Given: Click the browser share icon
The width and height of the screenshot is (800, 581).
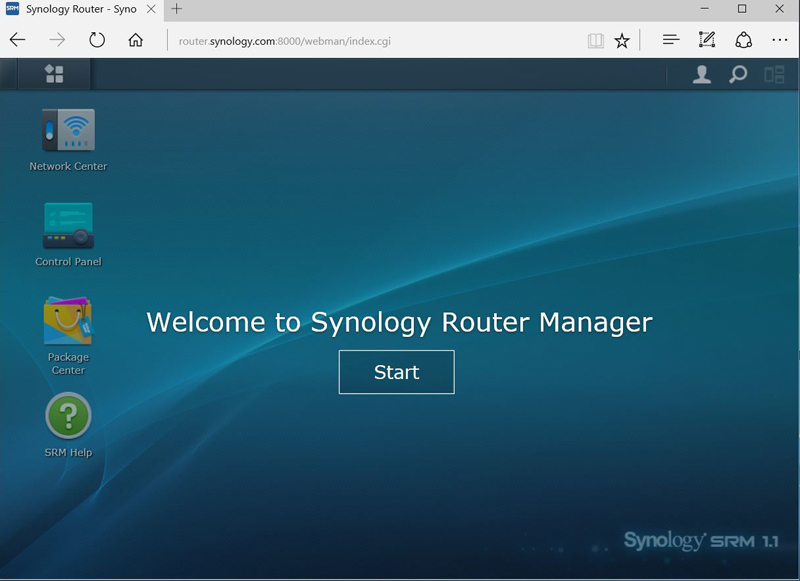Looking at the screenshot, I should (x=743, y=40).
